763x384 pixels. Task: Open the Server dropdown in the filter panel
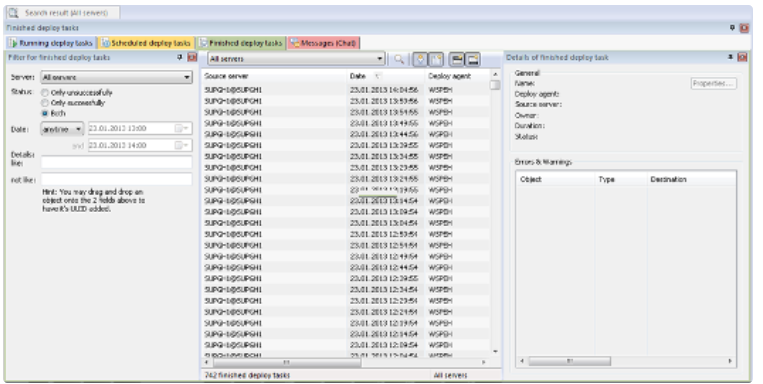tap(116, 77)
